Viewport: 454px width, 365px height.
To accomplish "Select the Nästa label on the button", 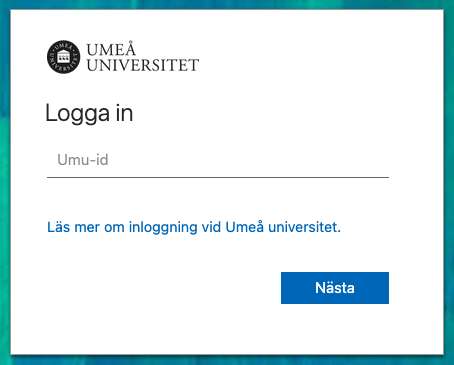I will 335,288.
